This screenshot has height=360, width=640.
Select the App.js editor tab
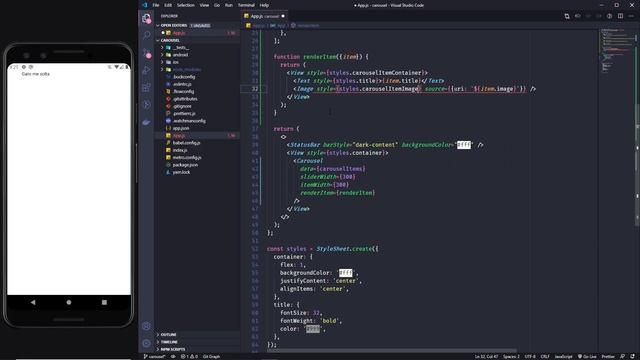pos(264,16)
